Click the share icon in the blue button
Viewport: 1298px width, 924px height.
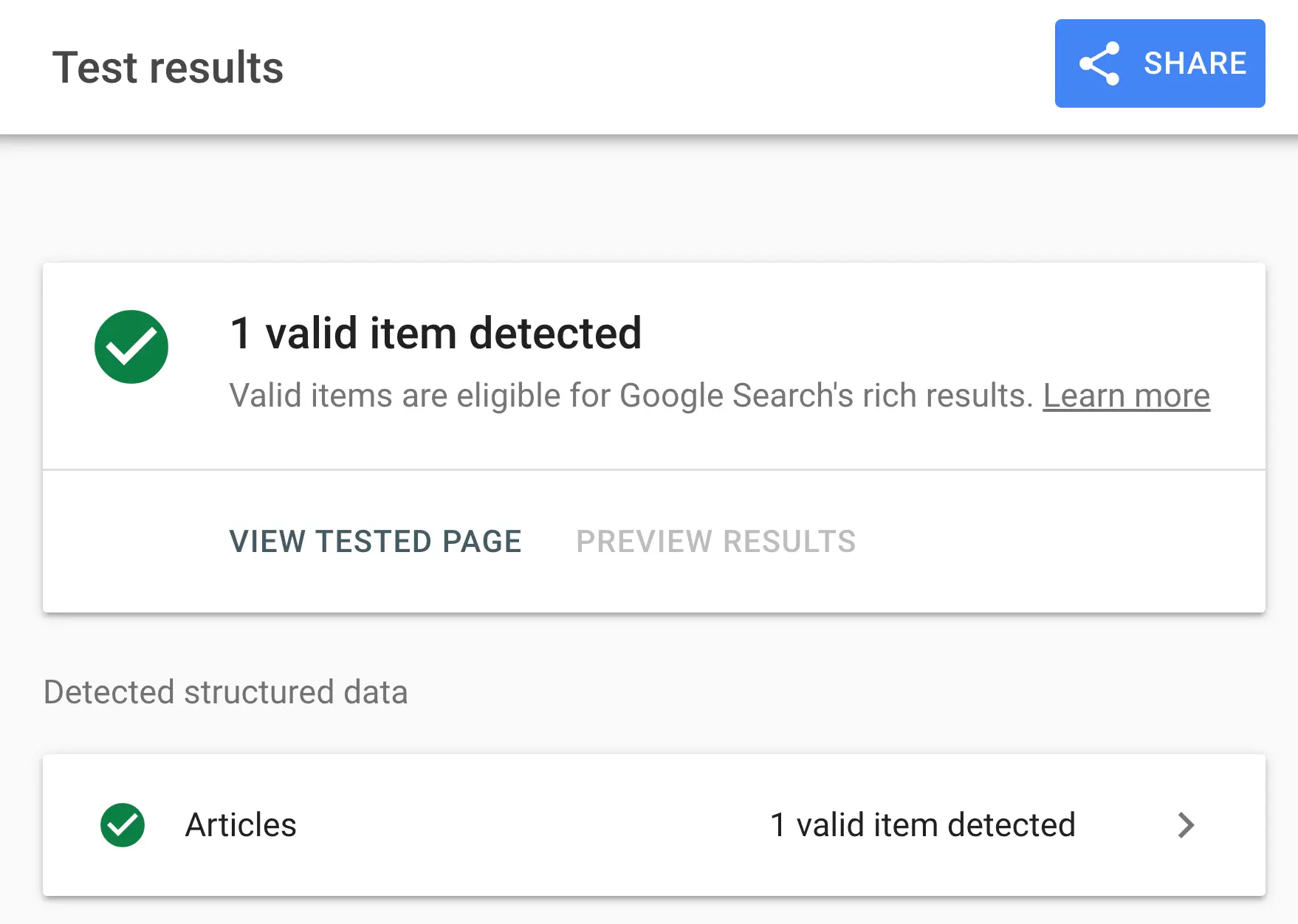click(1099, 63)
